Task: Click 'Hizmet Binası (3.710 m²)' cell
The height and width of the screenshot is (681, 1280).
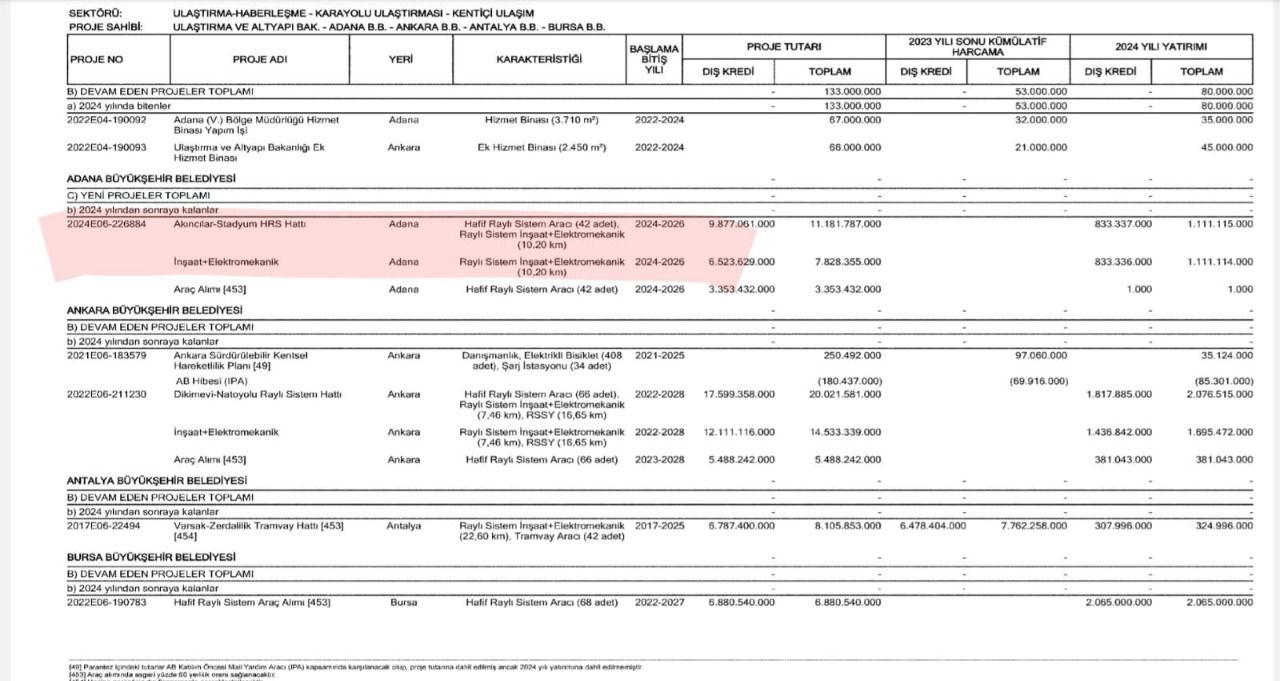Action: pos(541,120)
